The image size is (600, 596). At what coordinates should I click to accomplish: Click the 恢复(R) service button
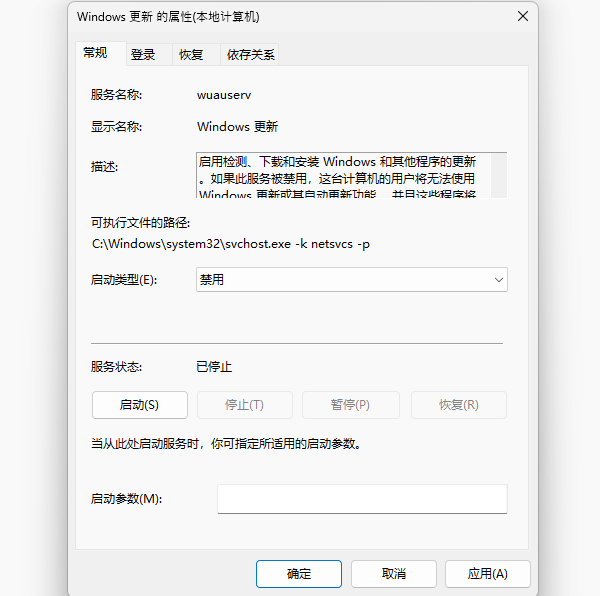pos(459,405)
